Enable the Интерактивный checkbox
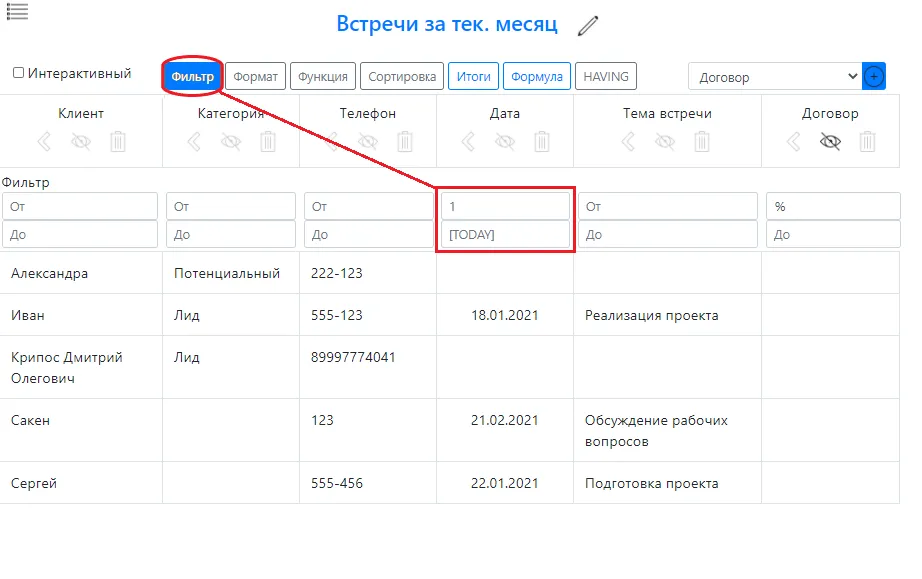Image resolution: width=922 pixels, height=579 pixels. tap(18, 73)
